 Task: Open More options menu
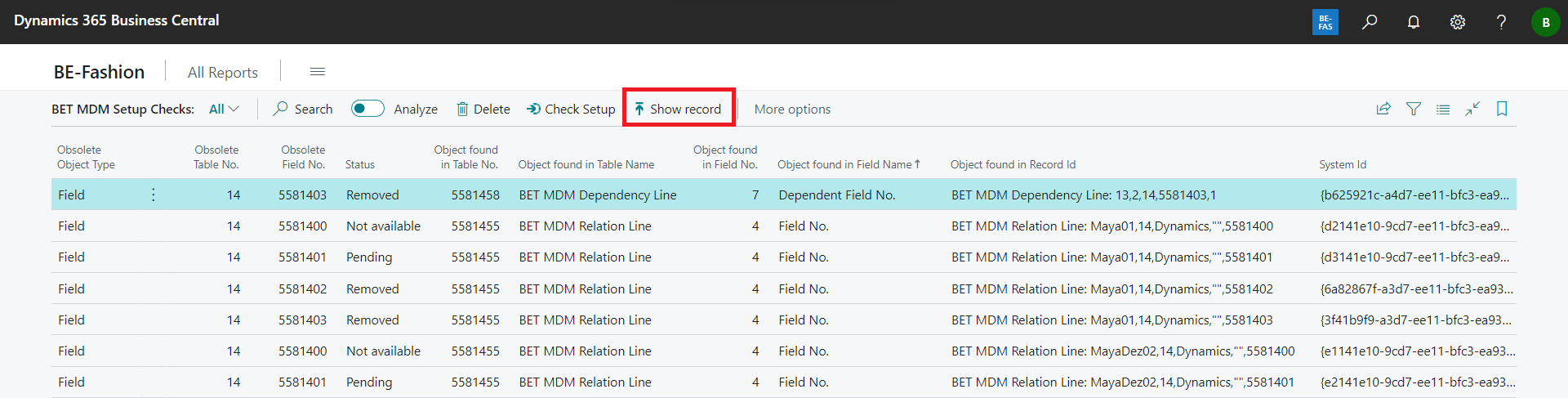click(x=792, y=109)
